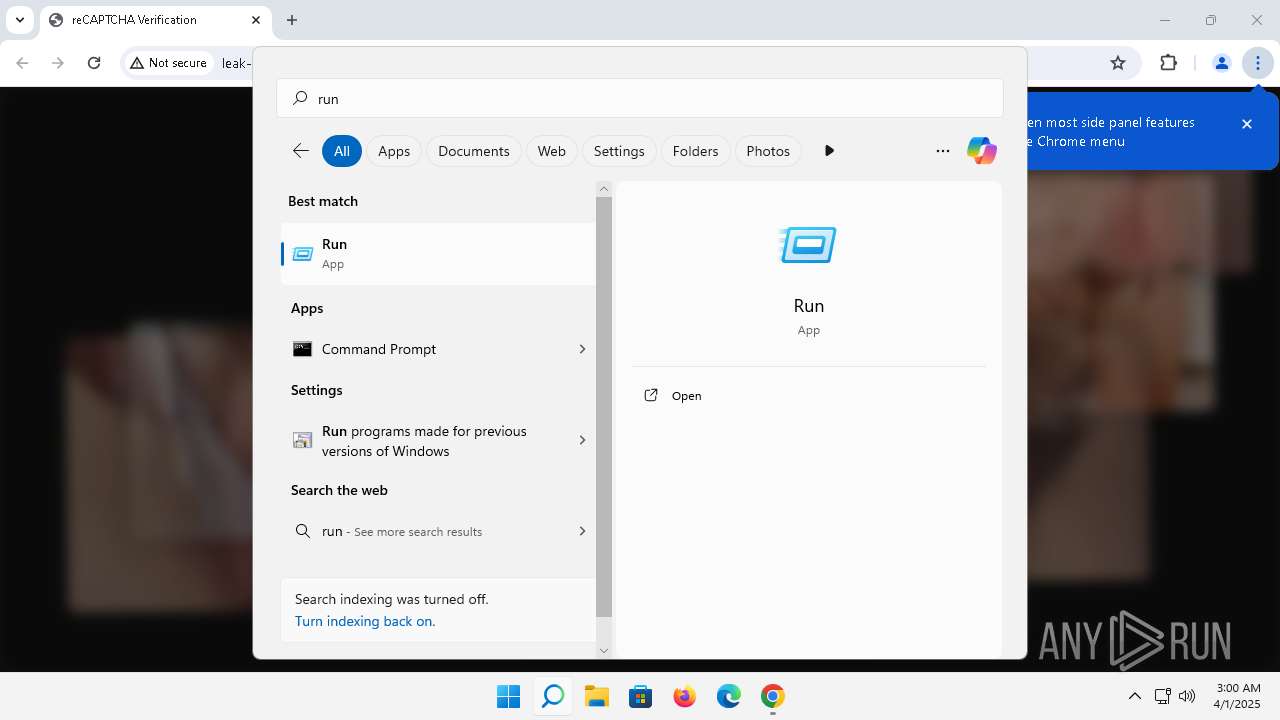1280x720 pixels.
Task: Open Microsoft Store from taskbar
Action: click(x=641, y=696)
